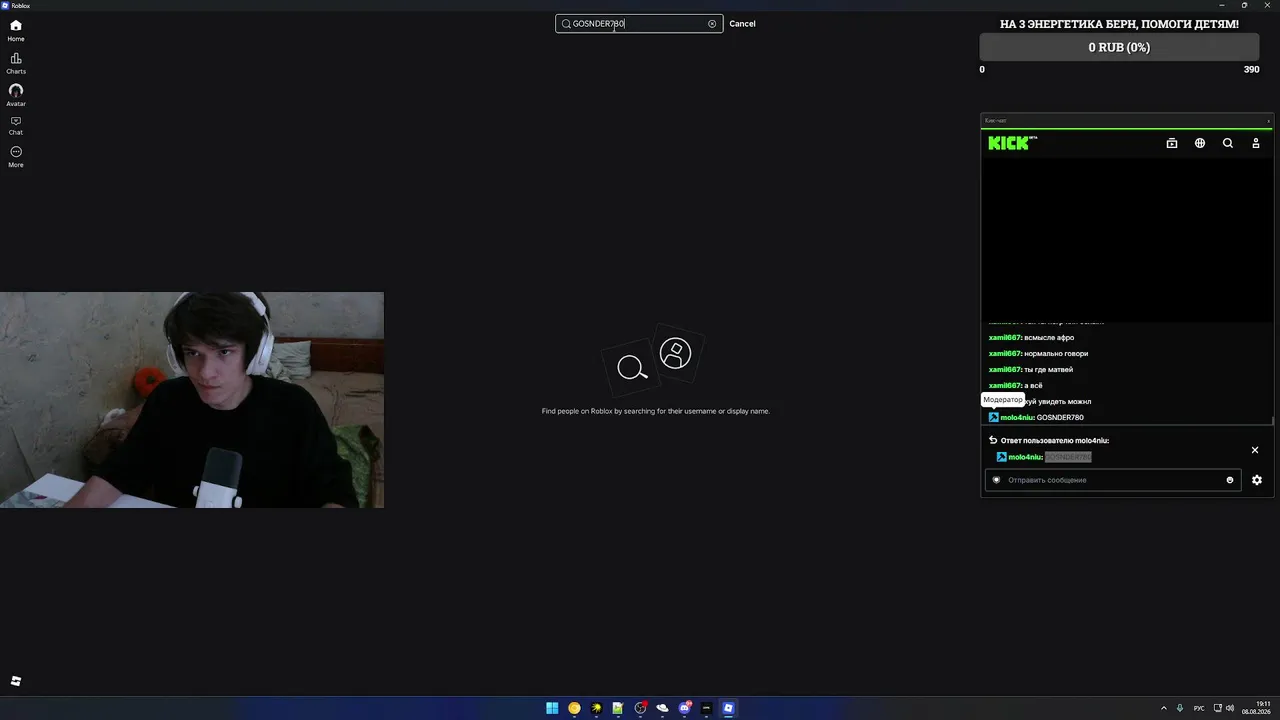The width and height of the screenshot is (1280, 720).
Task: Click the "всмысле афро" chat message
Action: point(1049,337)
